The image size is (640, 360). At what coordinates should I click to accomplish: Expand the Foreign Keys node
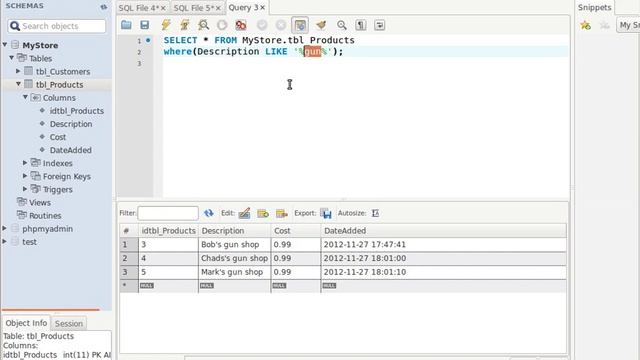25,176
